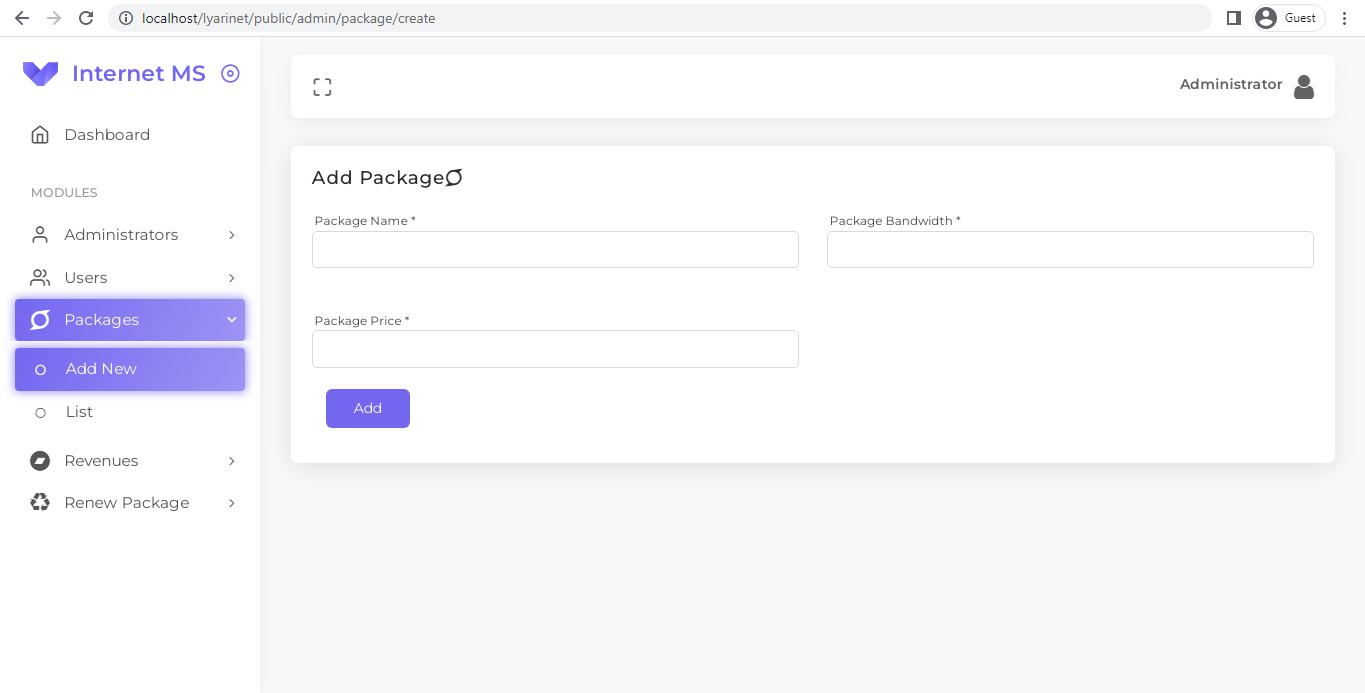1365x693 pixels.
Task: Open the List page under Packages
Action: click(79, 411)
